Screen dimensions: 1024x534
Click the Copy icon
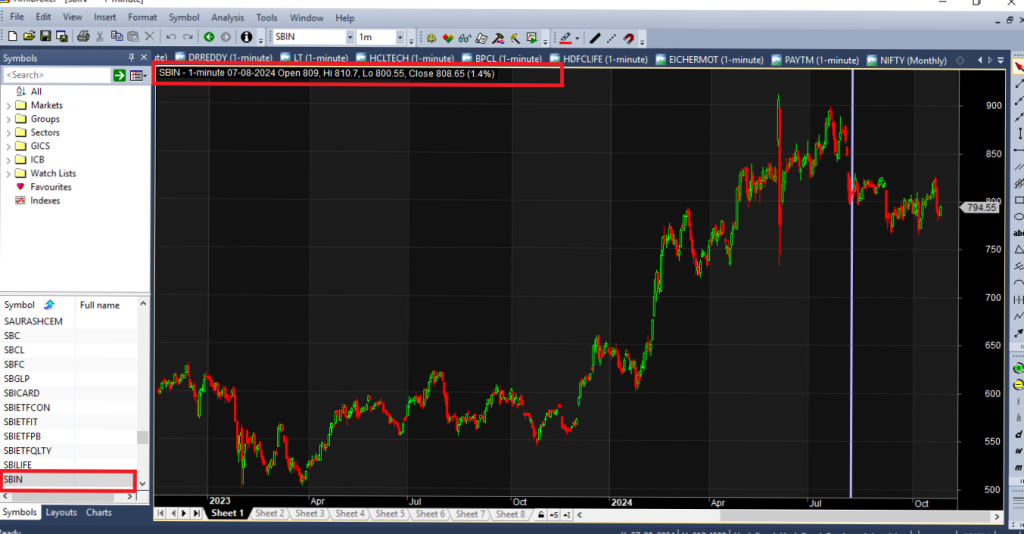(116, 37)
